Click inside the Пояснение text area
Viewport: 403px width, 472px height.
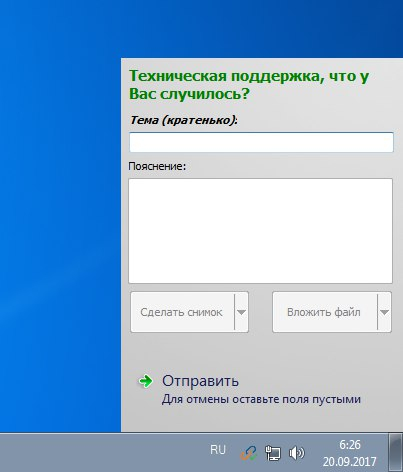pyautogui.click(x=260, y=231)
